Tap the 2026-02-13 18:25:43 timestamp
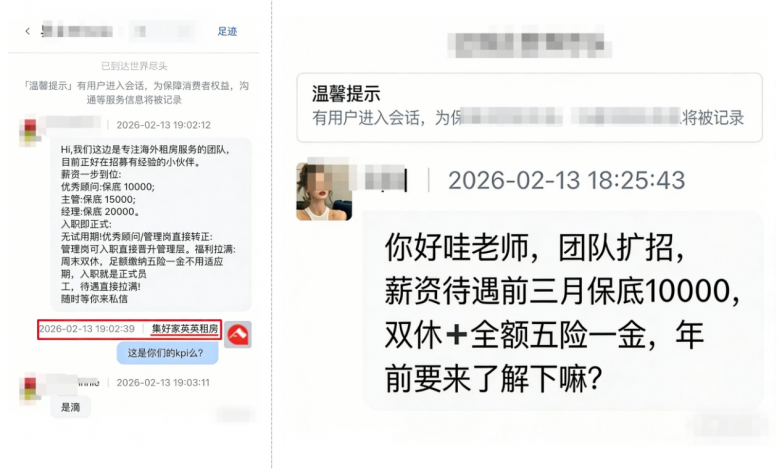This screenshot has width=782, height=469. click(567, 180)
